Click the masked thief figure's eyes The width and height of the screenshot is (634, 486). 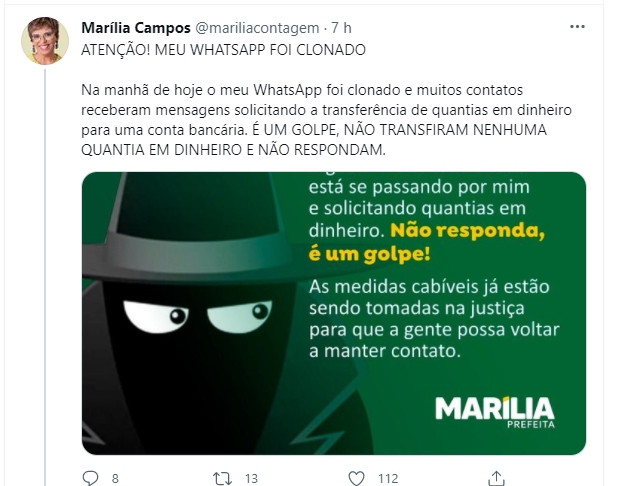197,316
